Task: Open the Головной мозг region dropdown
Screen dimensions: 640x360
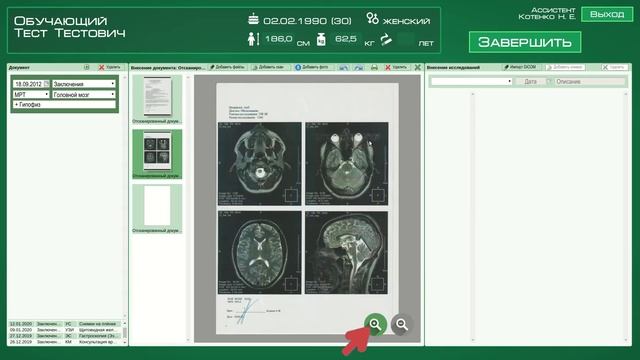Action: point(84,94)
